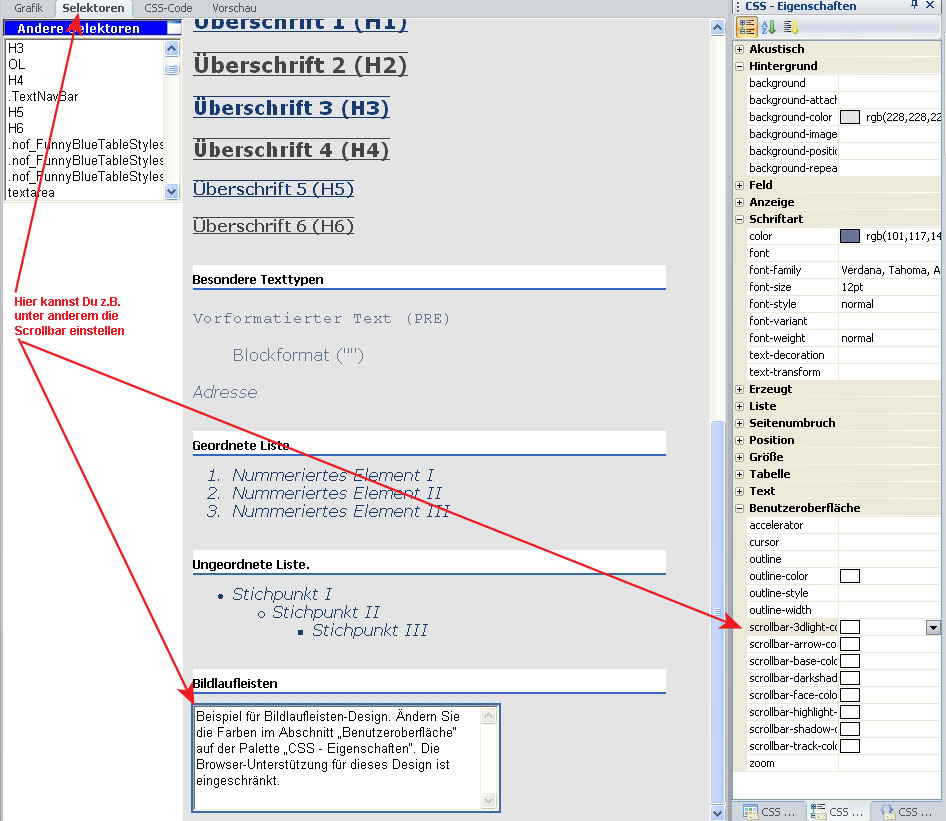The image size is (946, 821).
Task: Click the alphabetical A-Z sort icon
Action: pos(769,27)
